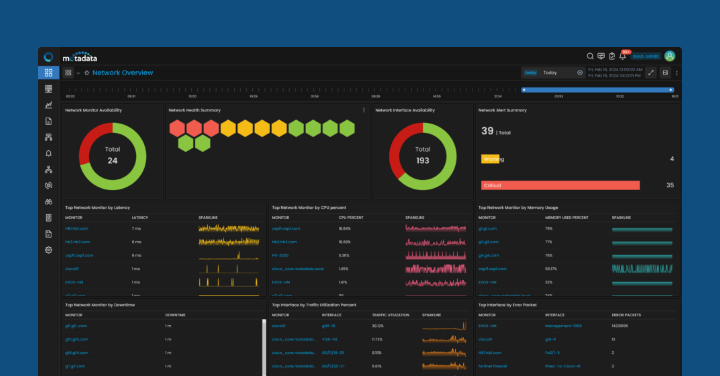Click the Critical alerts red bar
720x376 pixels.
(x=560, y=185)
